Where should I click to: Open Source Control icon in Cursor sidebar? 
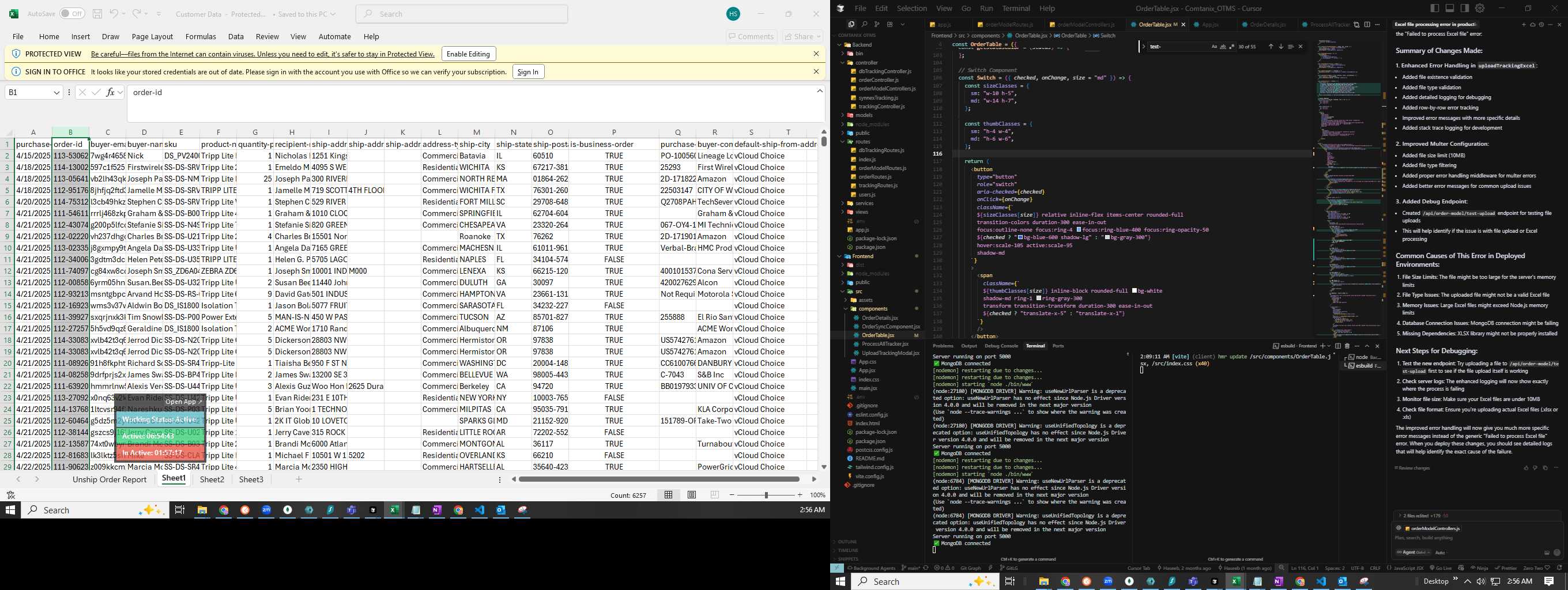tap(876, 24)
